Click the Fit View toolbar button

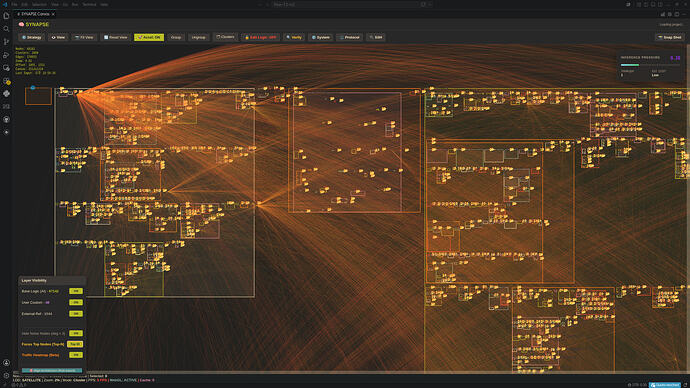point(84,37)
